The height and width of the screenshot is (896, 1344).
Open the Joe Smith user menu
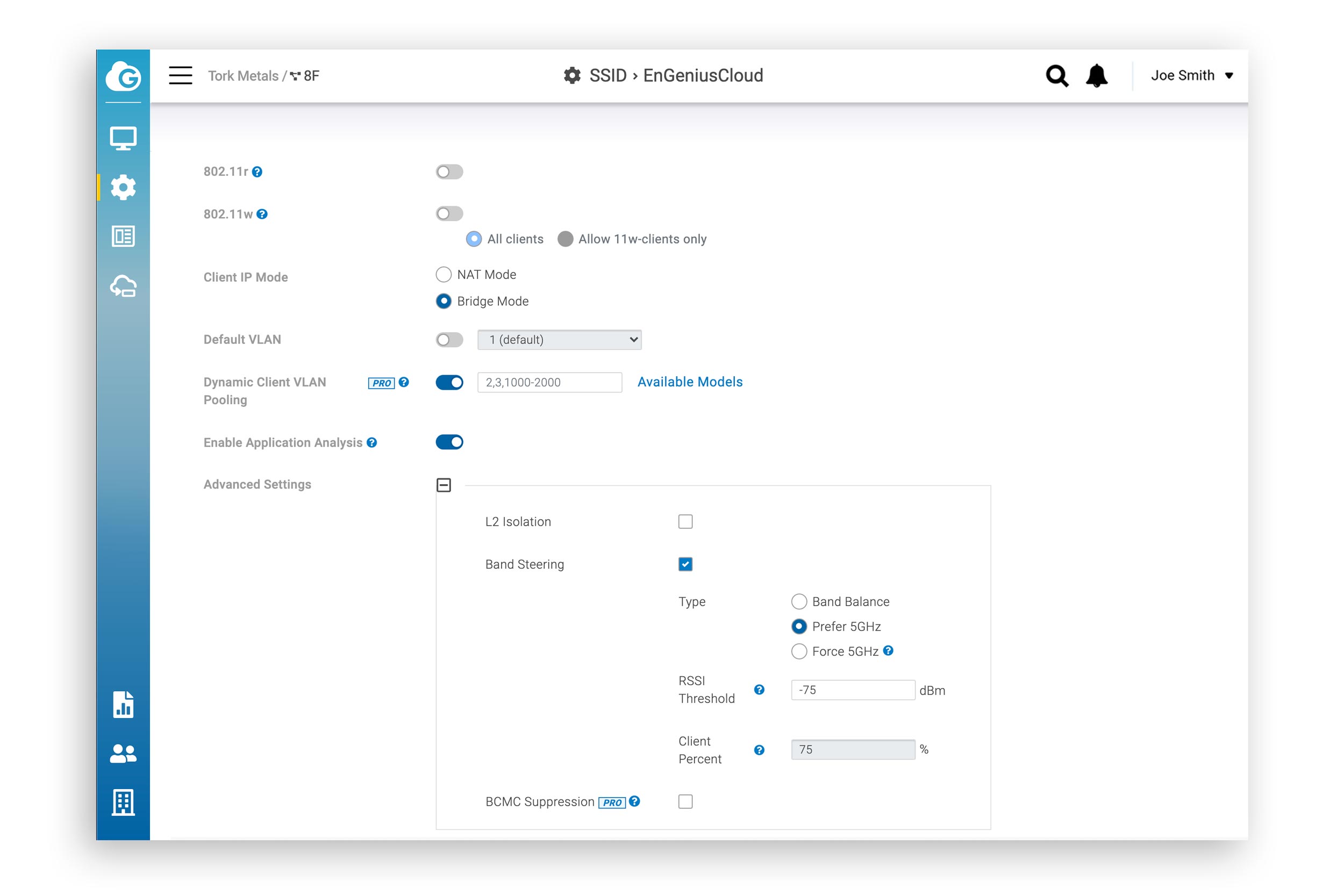(x=1191, y=75)
